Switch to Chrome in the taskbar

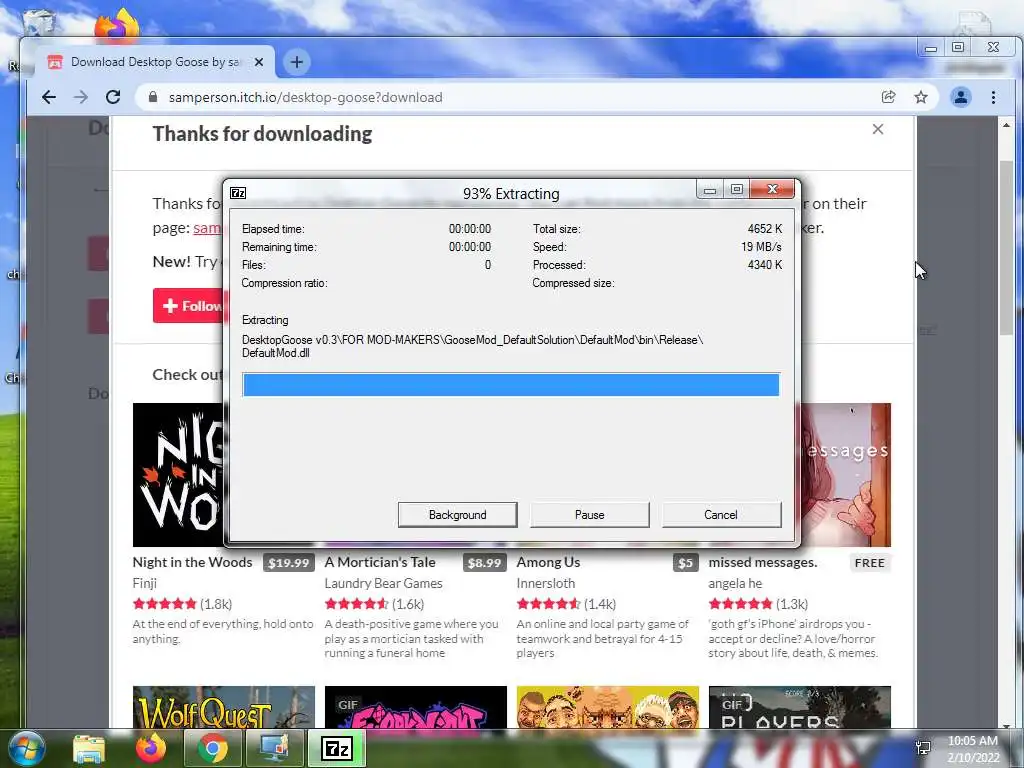[212, 748]
